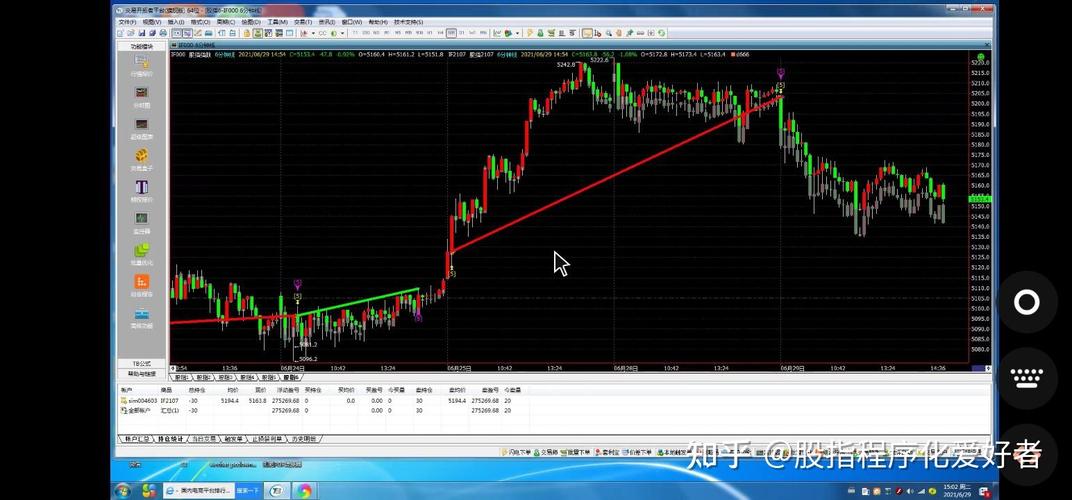
Task: Click the 5163.4 current price marker on the price axis
Action: [x=979, y=199]
